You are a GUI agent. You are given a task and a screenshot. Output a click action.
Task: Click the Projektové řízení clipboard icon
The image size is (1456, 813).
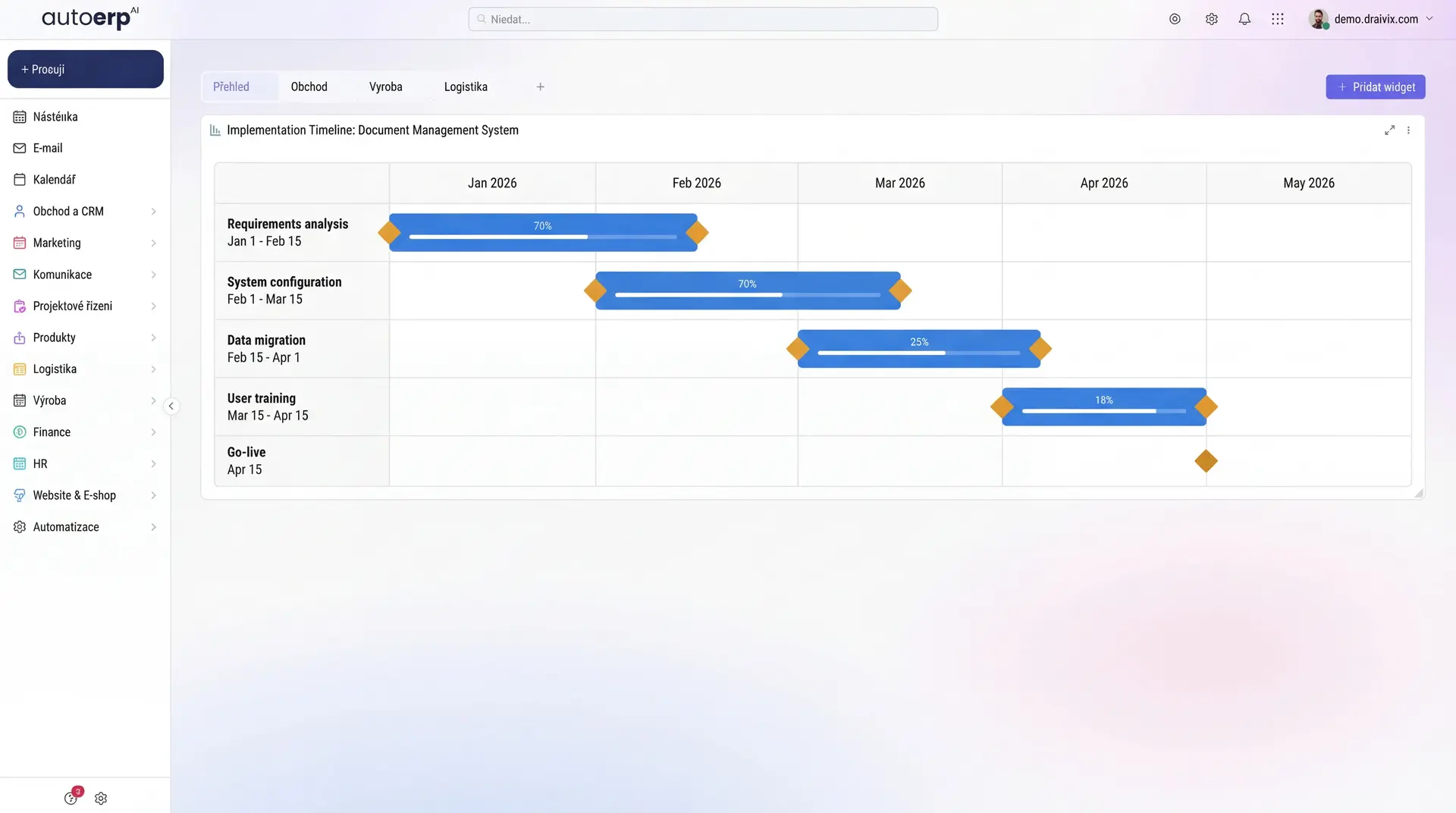[x=20, y=306]
